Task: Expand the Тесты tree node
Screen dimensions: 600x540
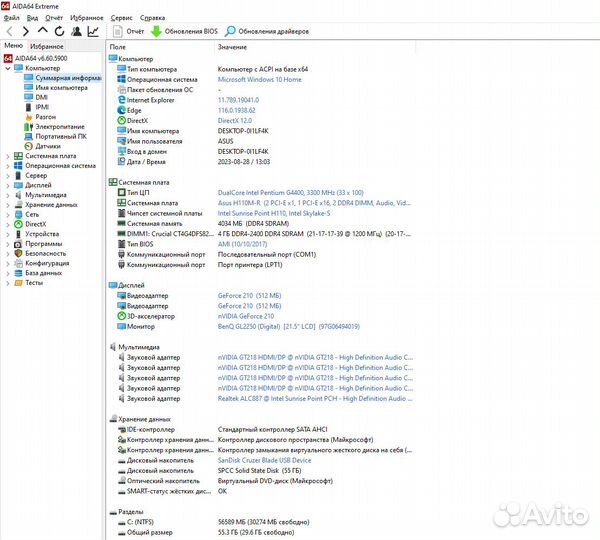Action: point(8,283)
